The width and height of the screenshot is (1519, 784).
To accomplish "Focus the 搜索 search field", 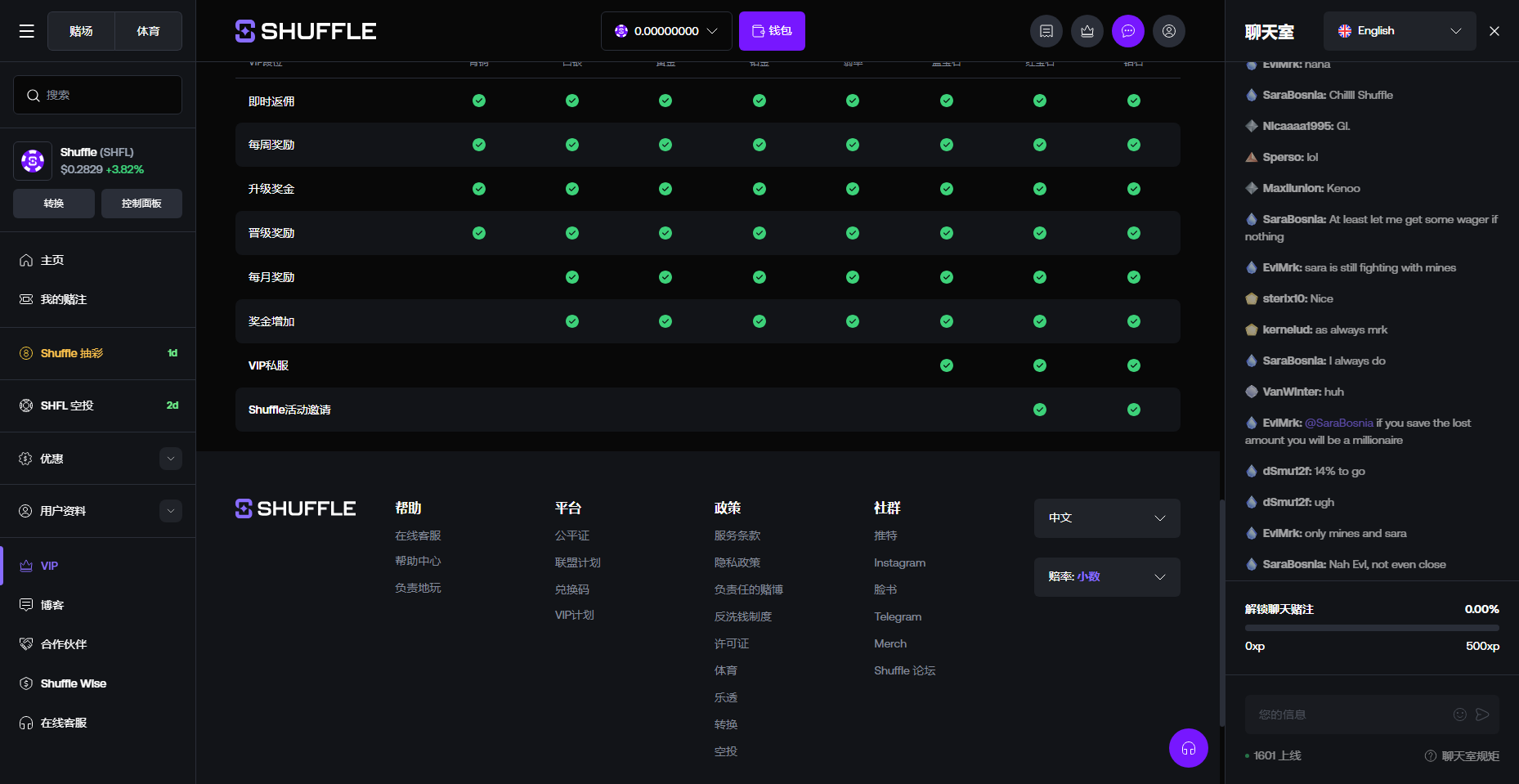I will pyautogui.click(x=97, y=95).
